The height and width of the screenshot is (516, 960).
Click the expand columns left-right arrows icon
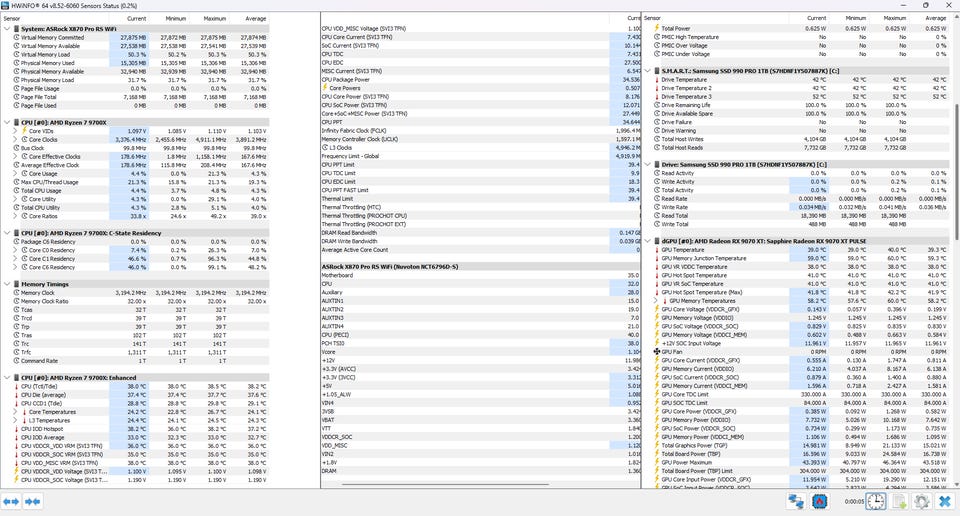(x=11, y=502)
